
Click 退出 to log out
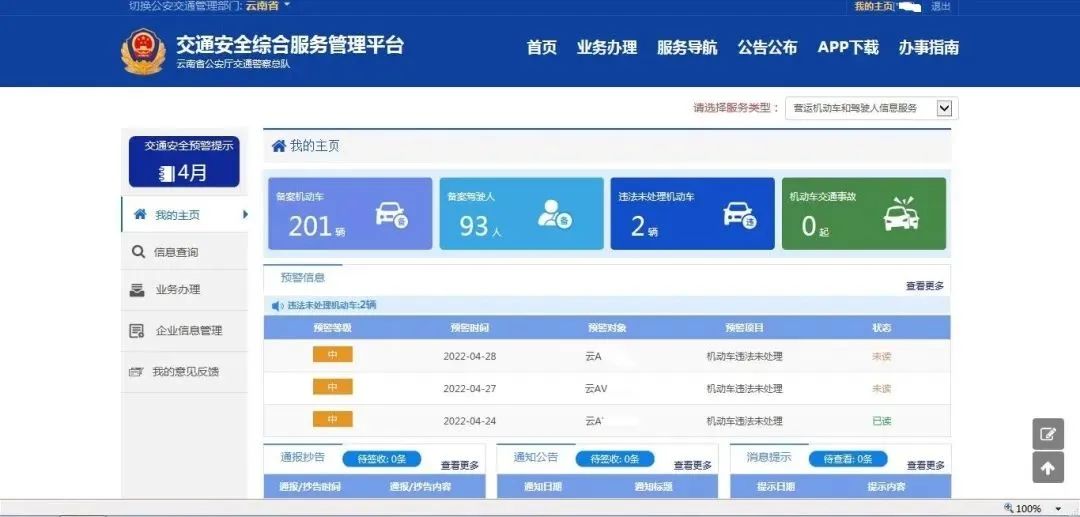pos(941,6)
